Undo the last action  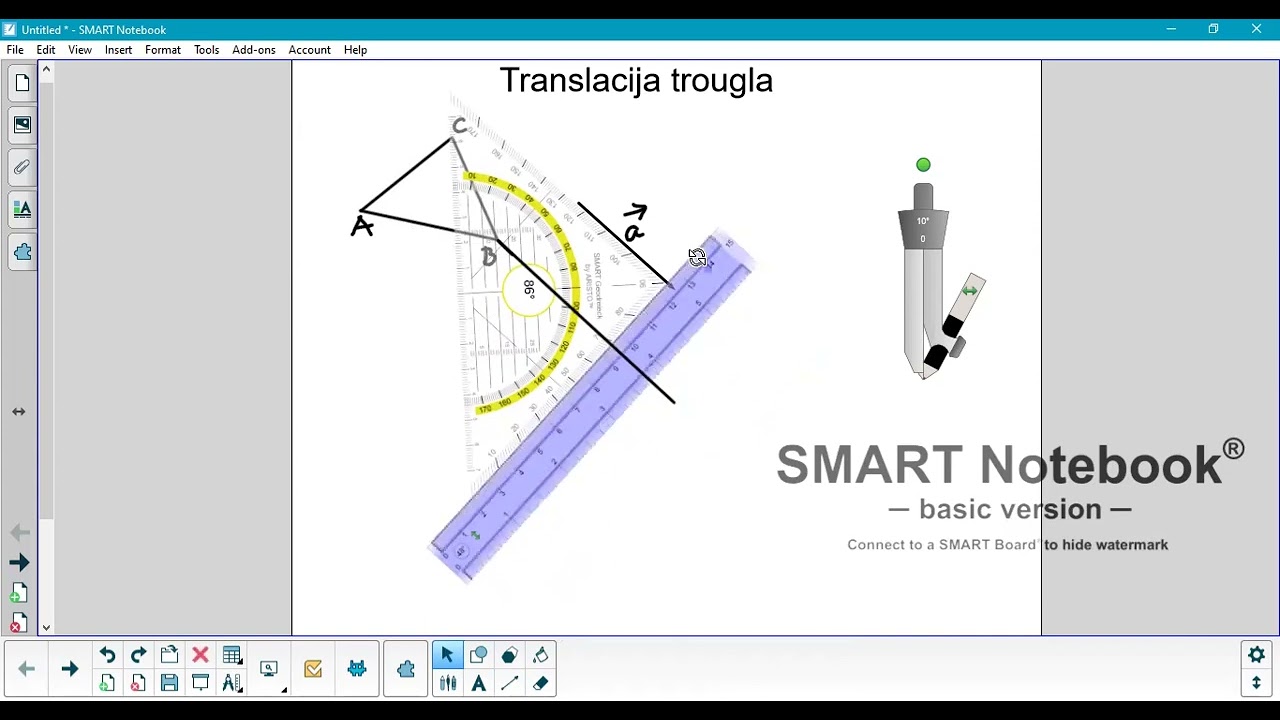[107, 655]
